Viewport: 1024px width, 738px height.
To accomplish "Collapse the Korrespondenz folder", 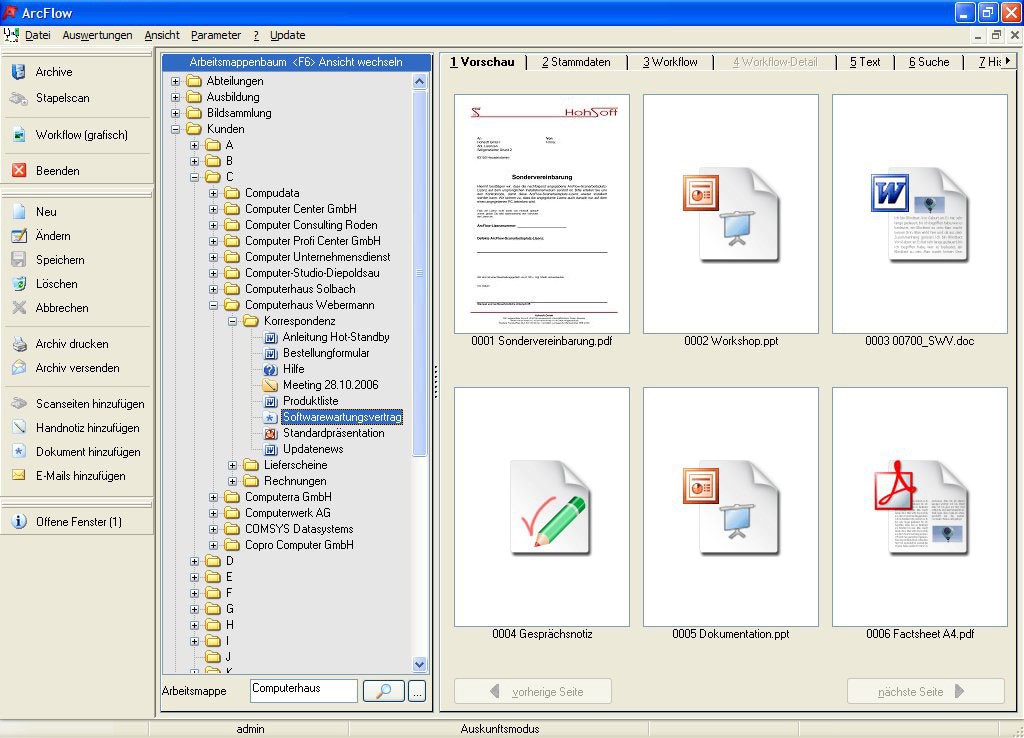I will [232, 321].
